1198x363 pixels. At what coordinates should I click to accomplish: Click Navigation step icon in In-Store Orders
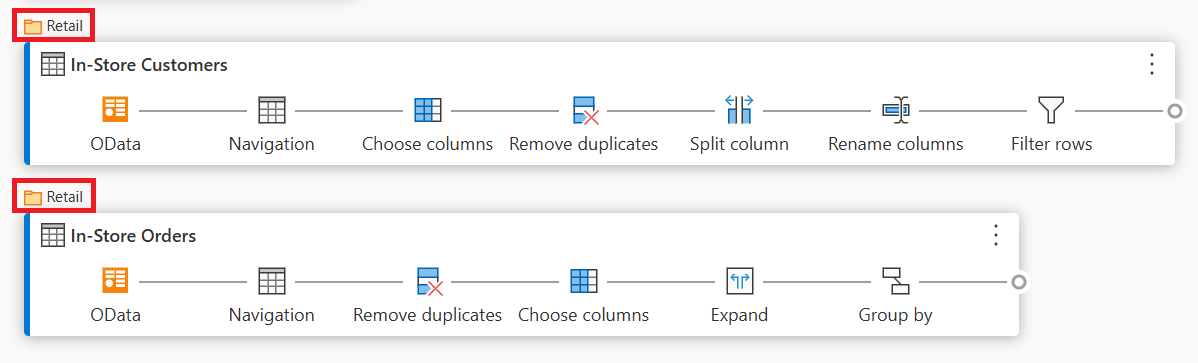click(271, 282)
